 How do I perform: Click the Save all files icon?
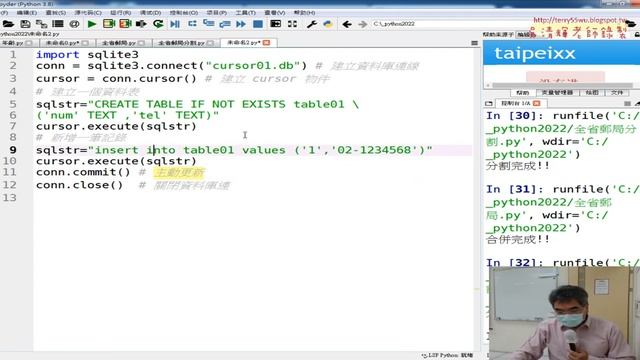(41, 24)
